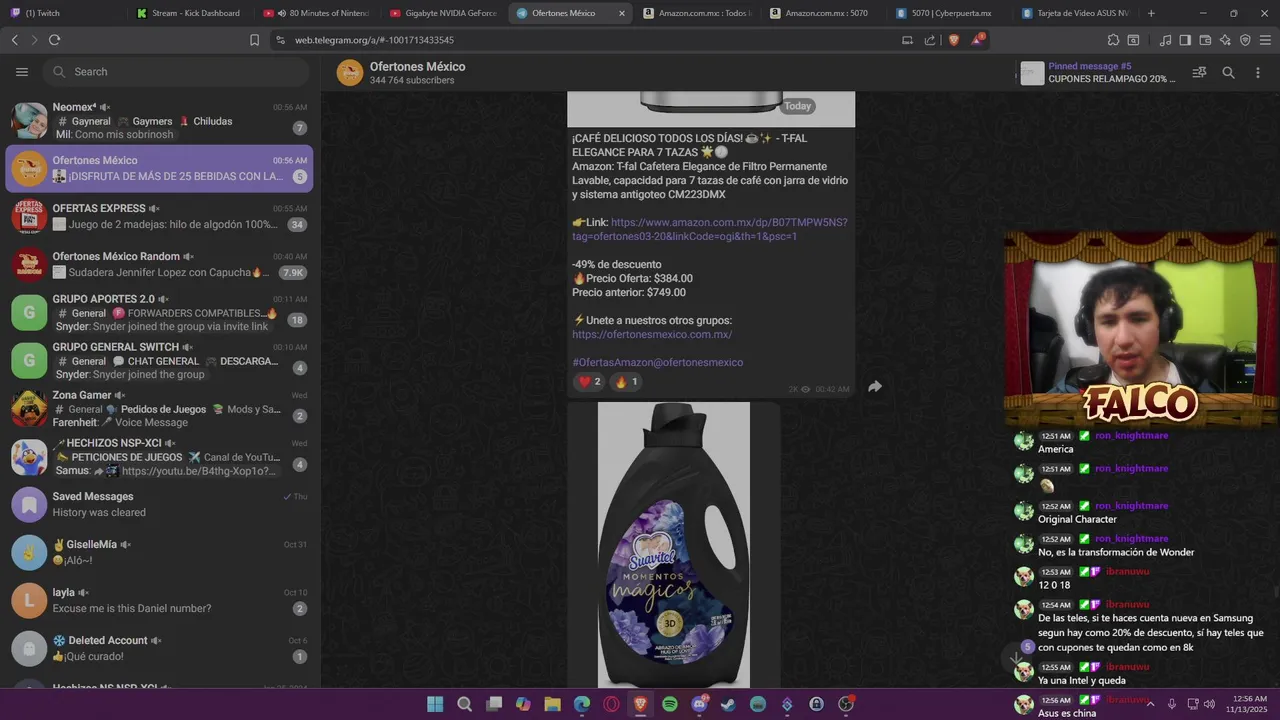Switch to 80 Minutes of Nintendo tab
This screenshot has width=1280, height=720.
tap(317, 13)
